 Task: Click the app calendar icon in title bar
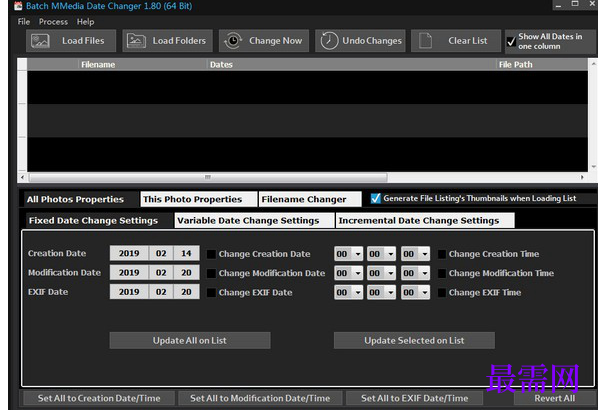pyautogui.click(x=18, y=6)
